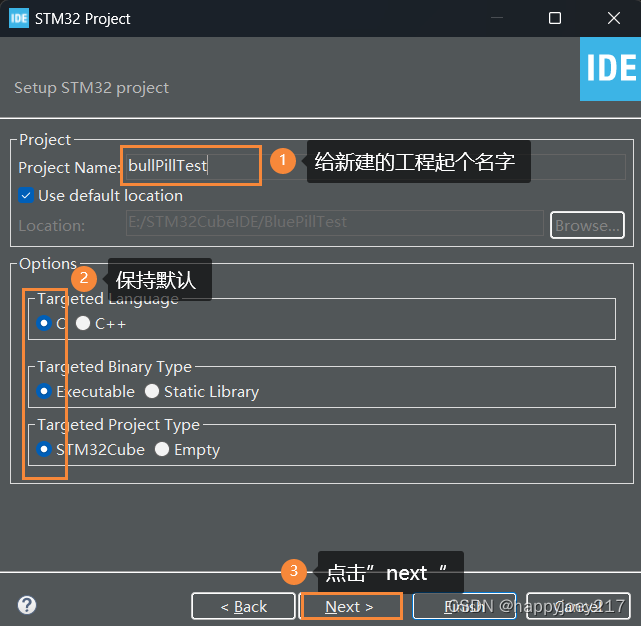Click the Finish button
Image resolution: width=641 pixels, height=626 pixels.
(x=464, y=606)
